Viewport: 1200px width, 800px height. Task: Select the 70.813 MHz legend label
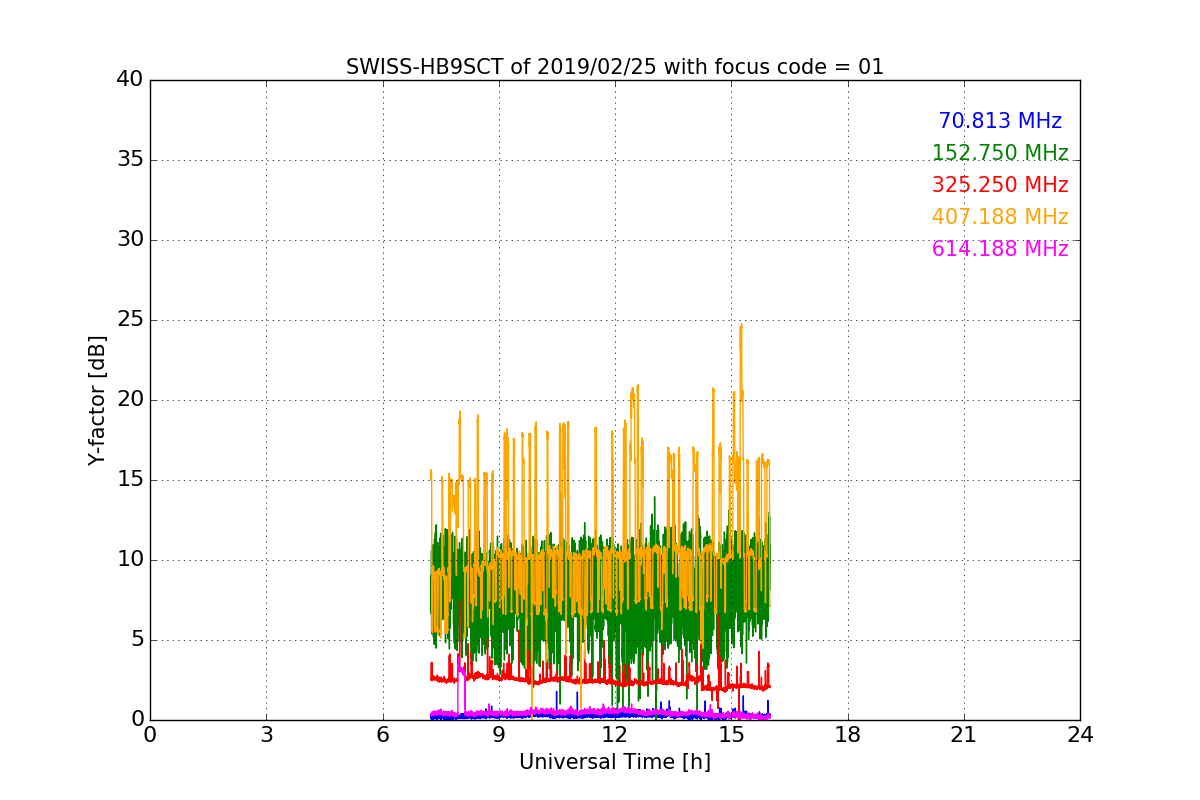pos(1000,121)
